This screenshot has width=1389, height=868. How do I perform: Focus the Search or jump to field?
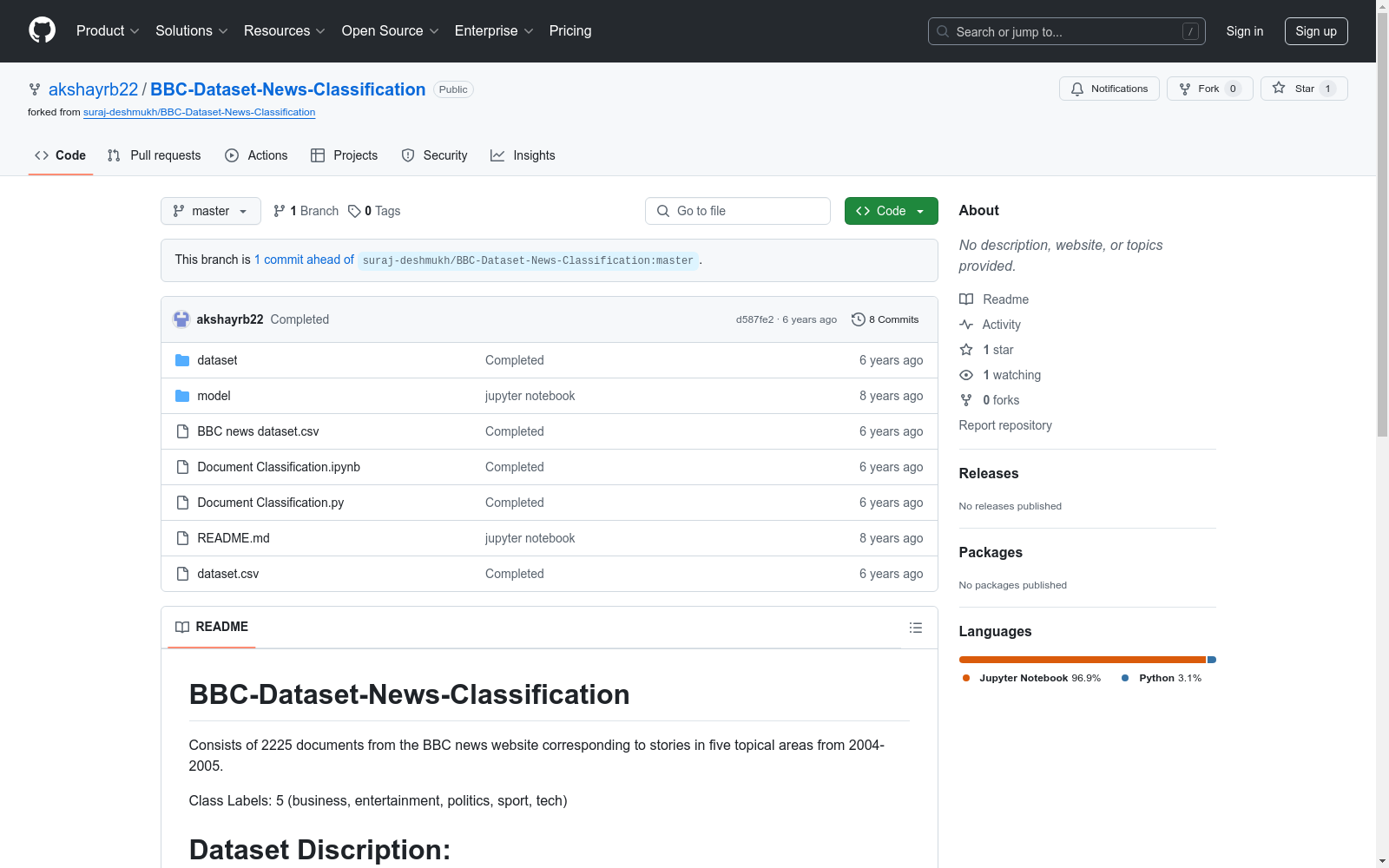click(1066, 31)
